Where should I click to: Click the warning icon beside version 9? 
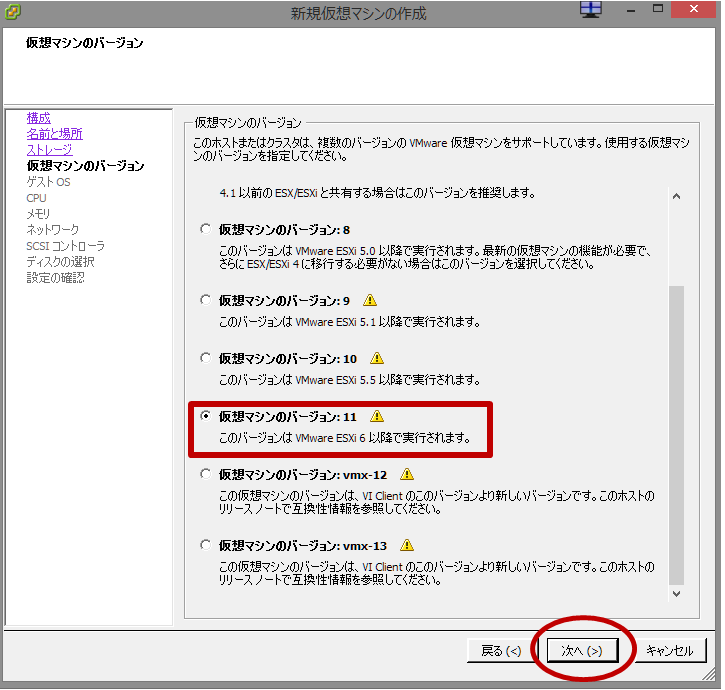[x=370, y=300]
